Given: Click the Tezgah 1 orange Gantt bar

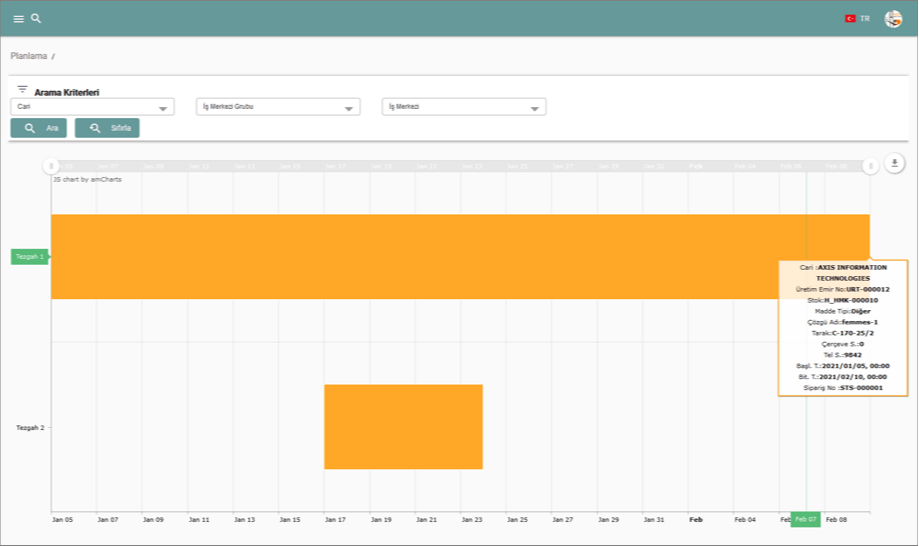Looking at the screenshot, I should 400,256.
